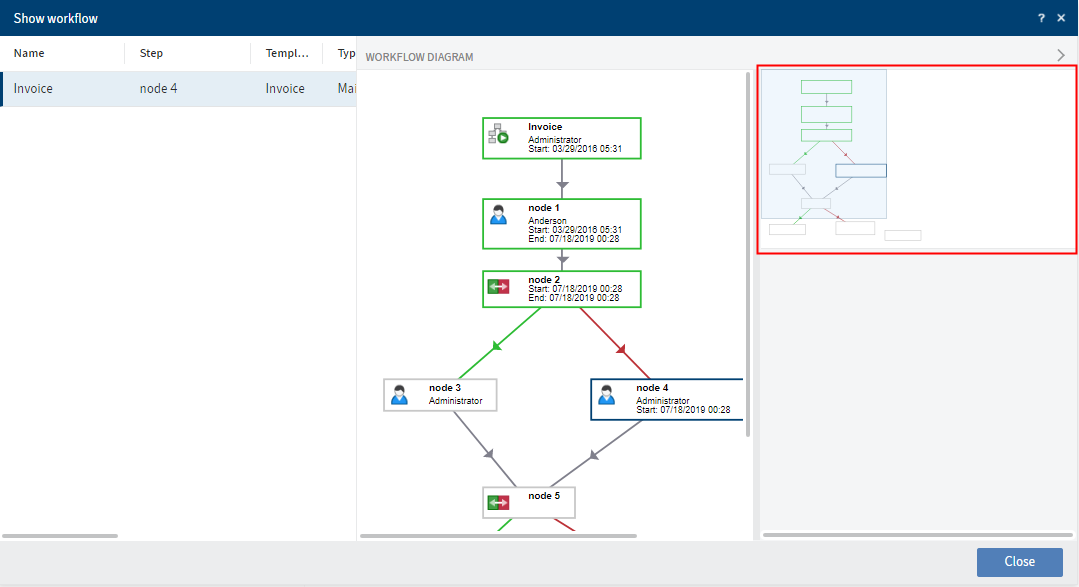The height and width of the screenshot is (587, 1079).
Task: Click the Invoice start node workflow icon
Action: pos(498,135)
